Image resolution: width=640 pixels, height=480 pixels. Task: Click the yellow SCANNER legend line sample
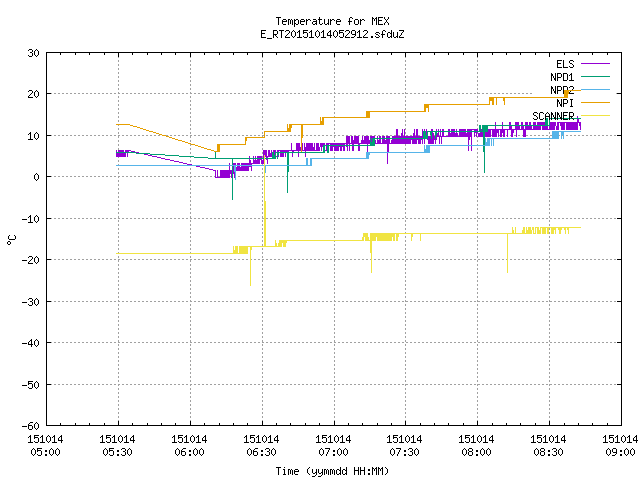point(595,116)
